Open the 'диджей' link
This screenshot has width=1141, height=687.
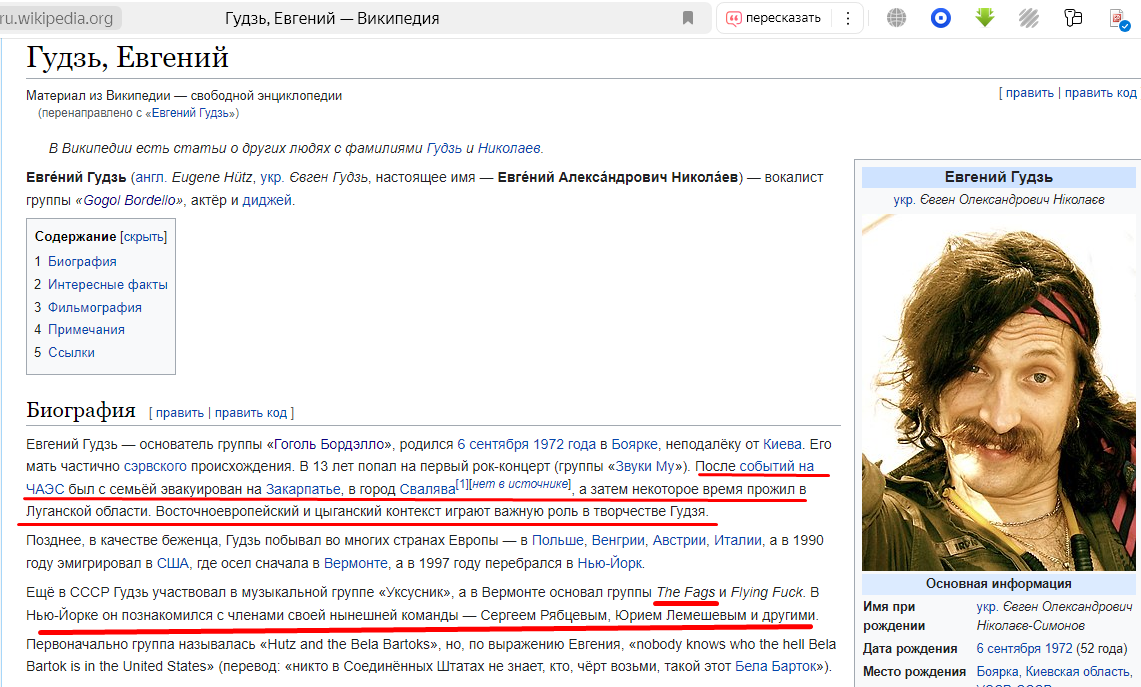pyautogui.click(x=267, y=200)
